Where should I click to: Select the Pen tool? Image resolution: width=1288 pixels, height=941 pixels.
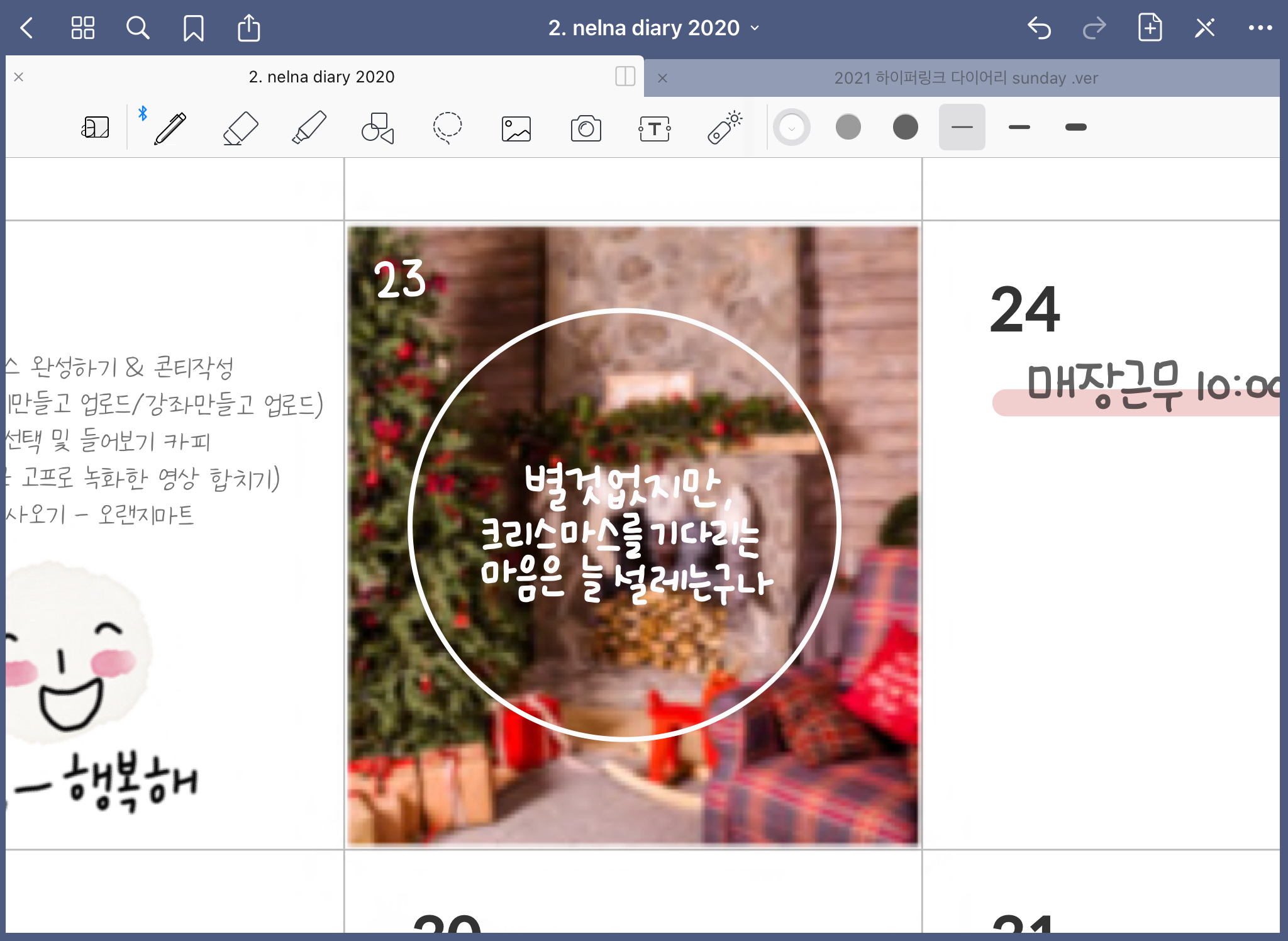(170, 128)
